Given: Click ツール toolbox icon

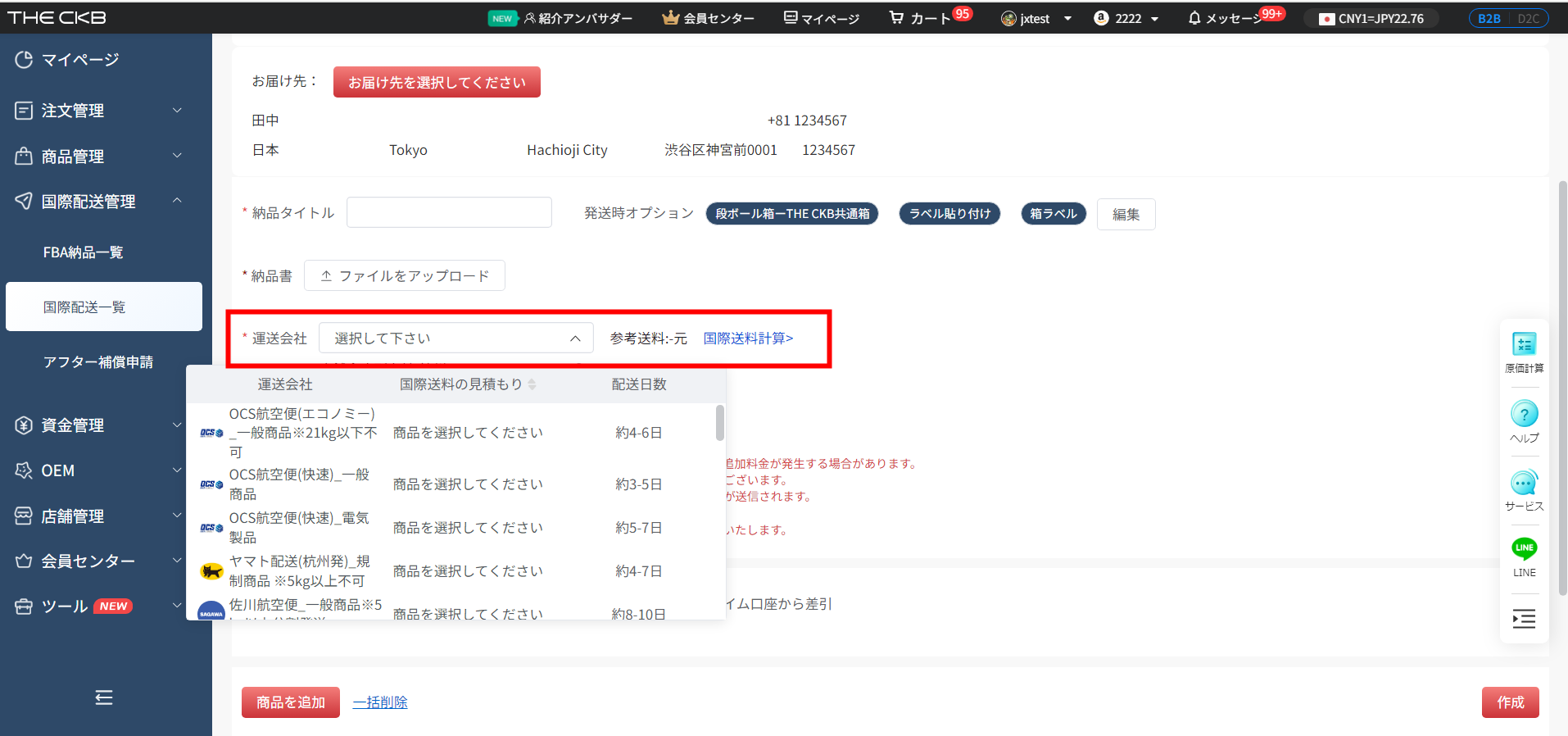Looking at the screenshot, I should [x=24, y=607].
